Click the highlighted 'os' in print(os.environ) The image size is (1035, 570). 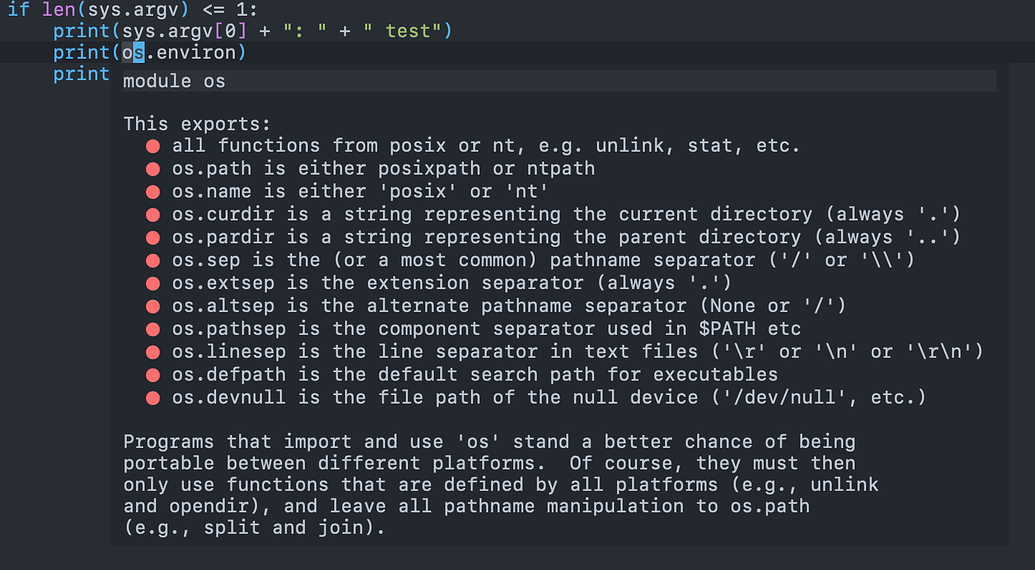pos(133,52)
